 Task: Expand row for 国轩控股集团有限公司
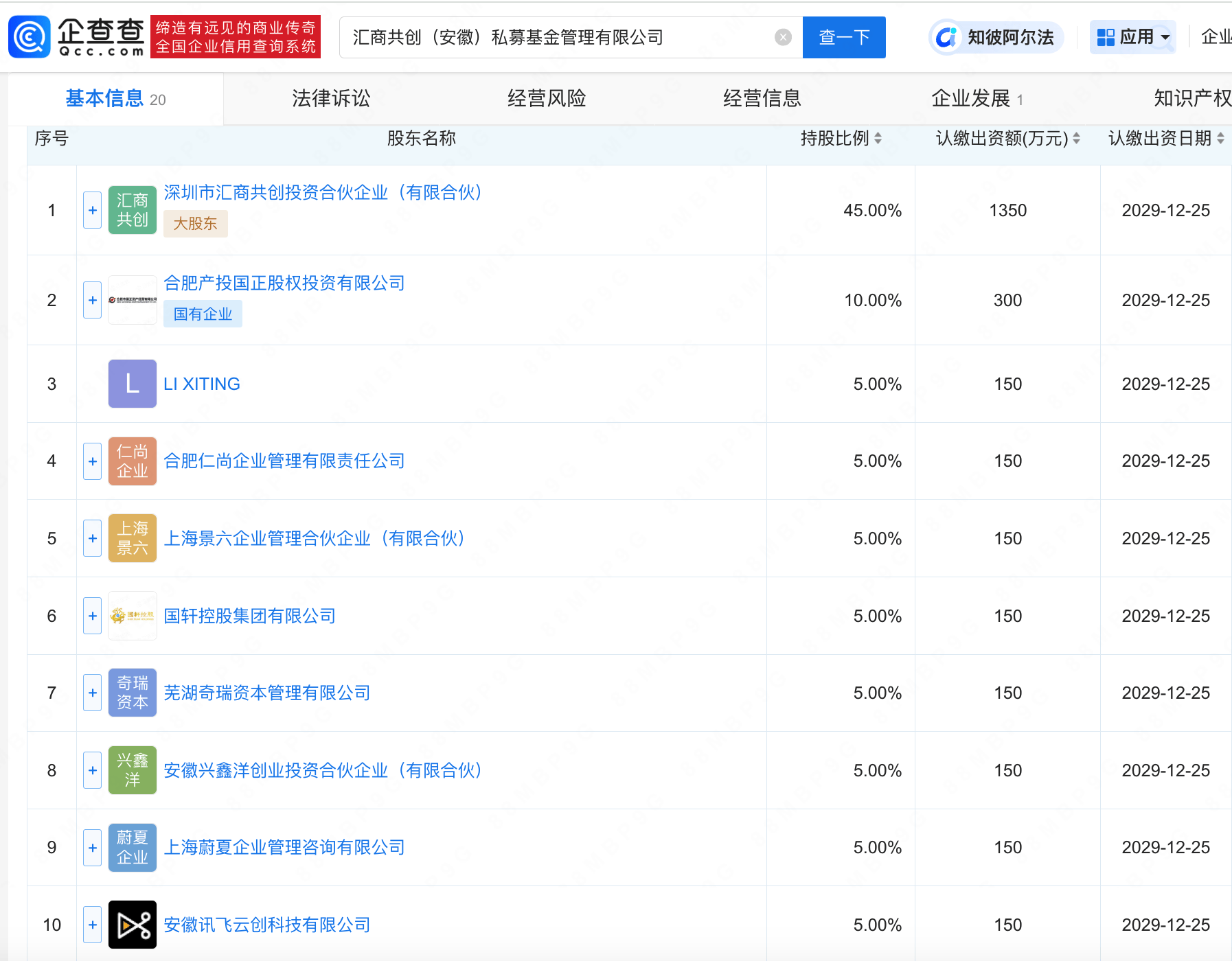pyautogui.click(x=93, y=616)
